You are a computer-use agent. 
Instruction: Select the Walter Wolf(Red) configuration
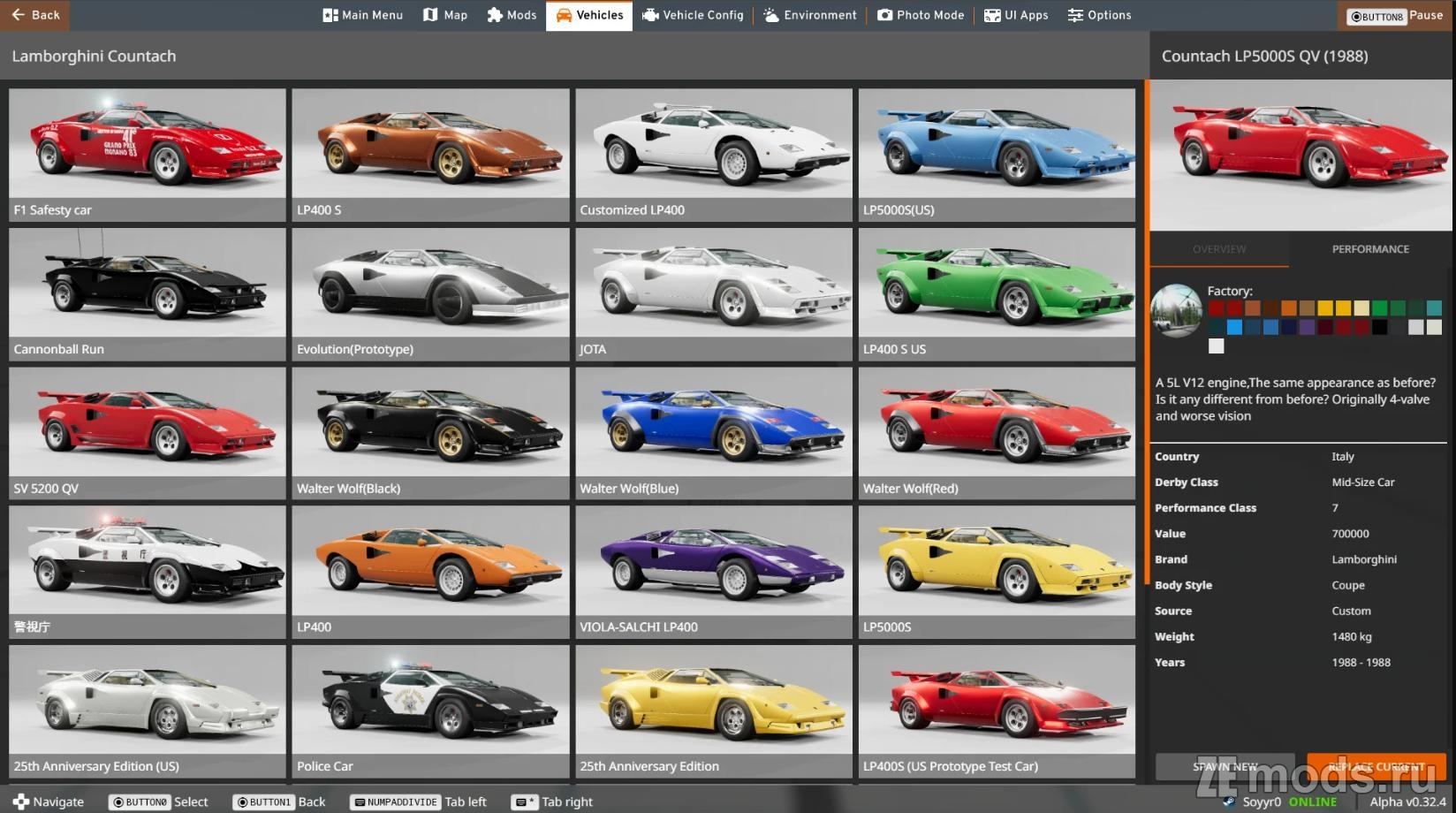pyautogui.click(x=997, y=433)
